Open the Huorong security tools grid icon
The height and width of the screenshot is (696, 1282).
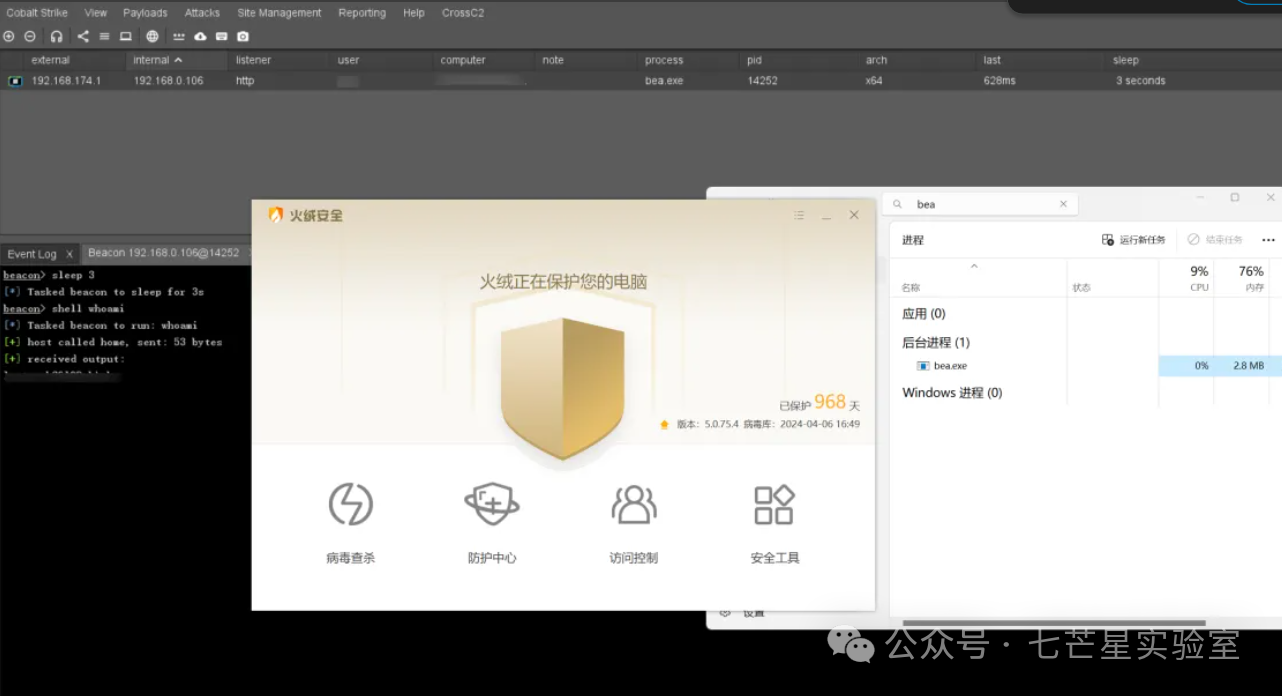click(x=774, y=504)
